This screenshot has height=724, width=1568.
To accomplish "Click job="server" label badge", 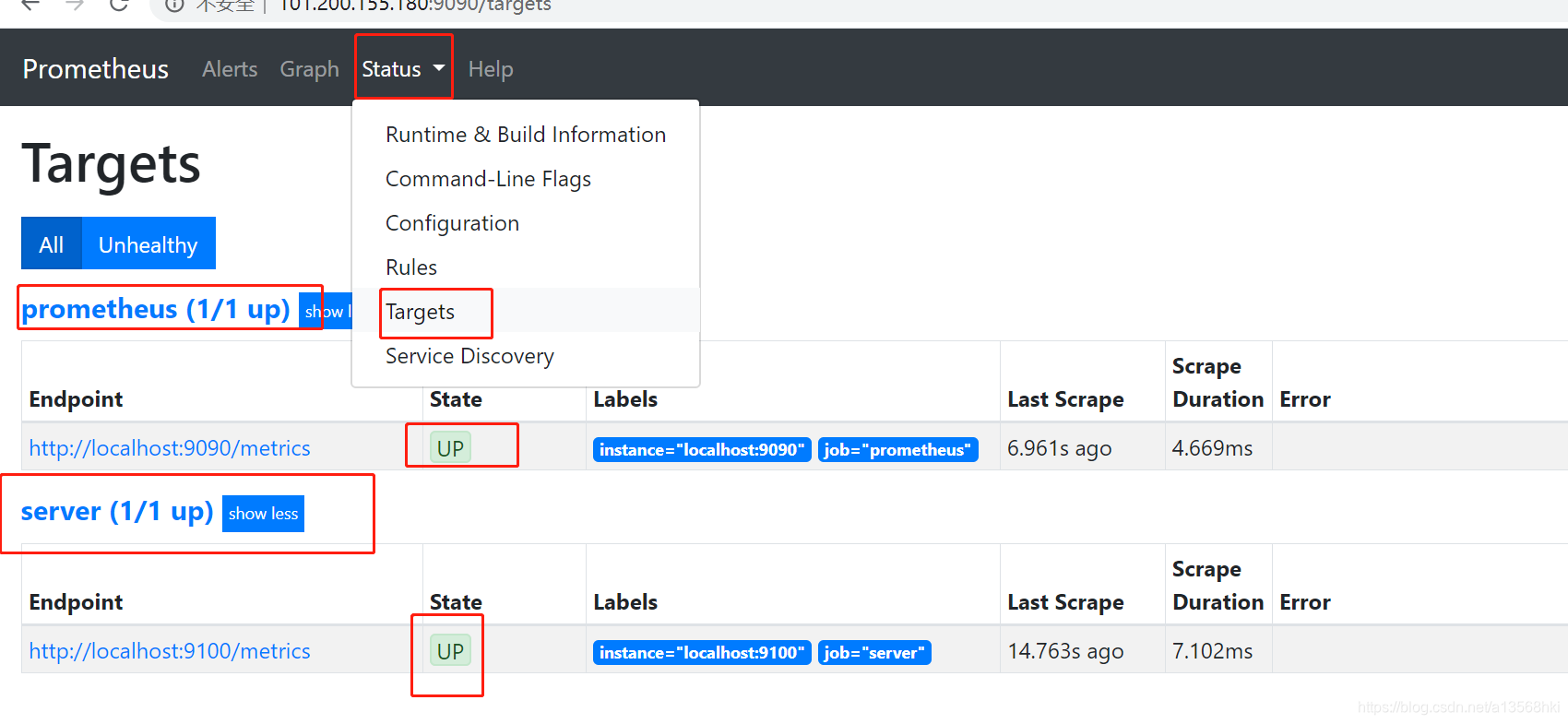I will pos(874,652).
